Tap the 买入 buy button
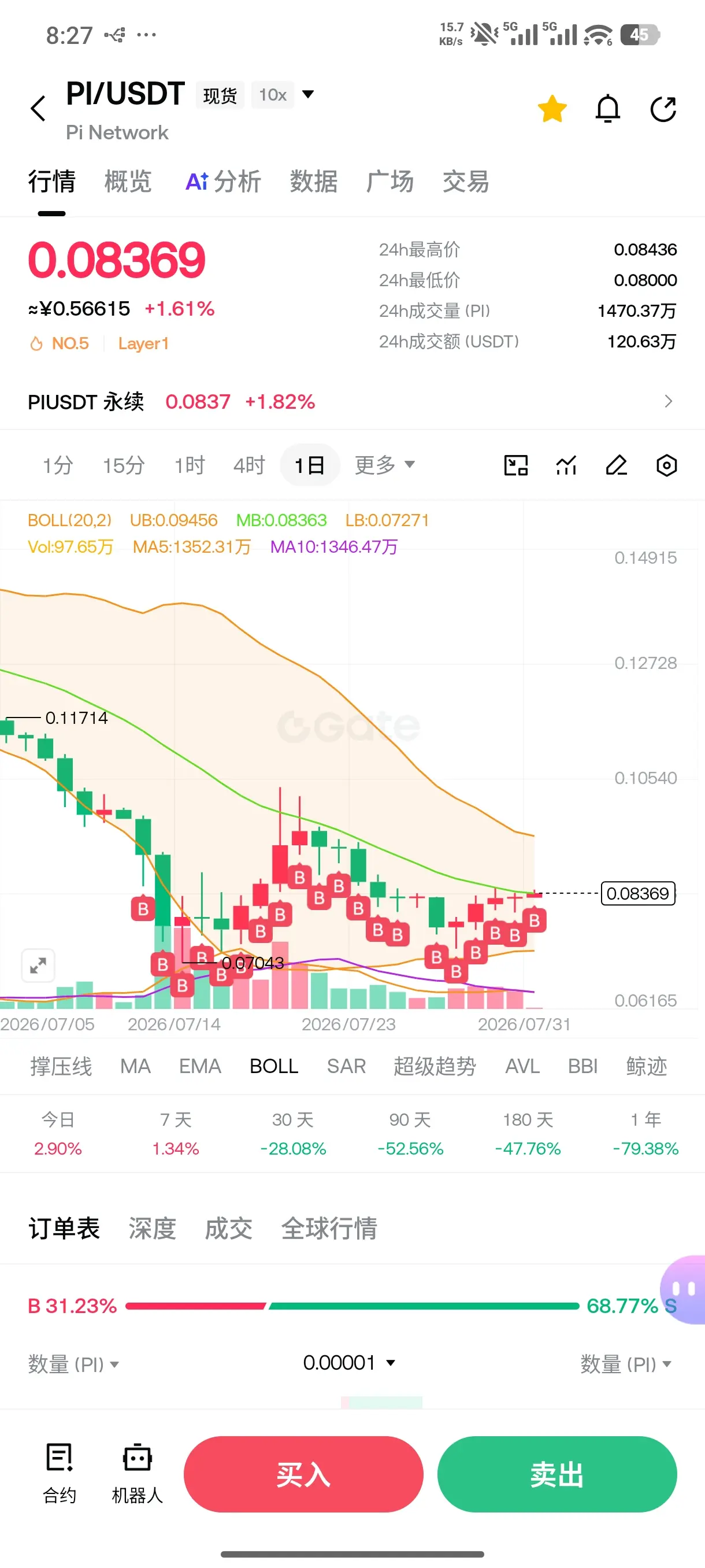Viewport: 705px width, 1568px height. click(303, 1474)
